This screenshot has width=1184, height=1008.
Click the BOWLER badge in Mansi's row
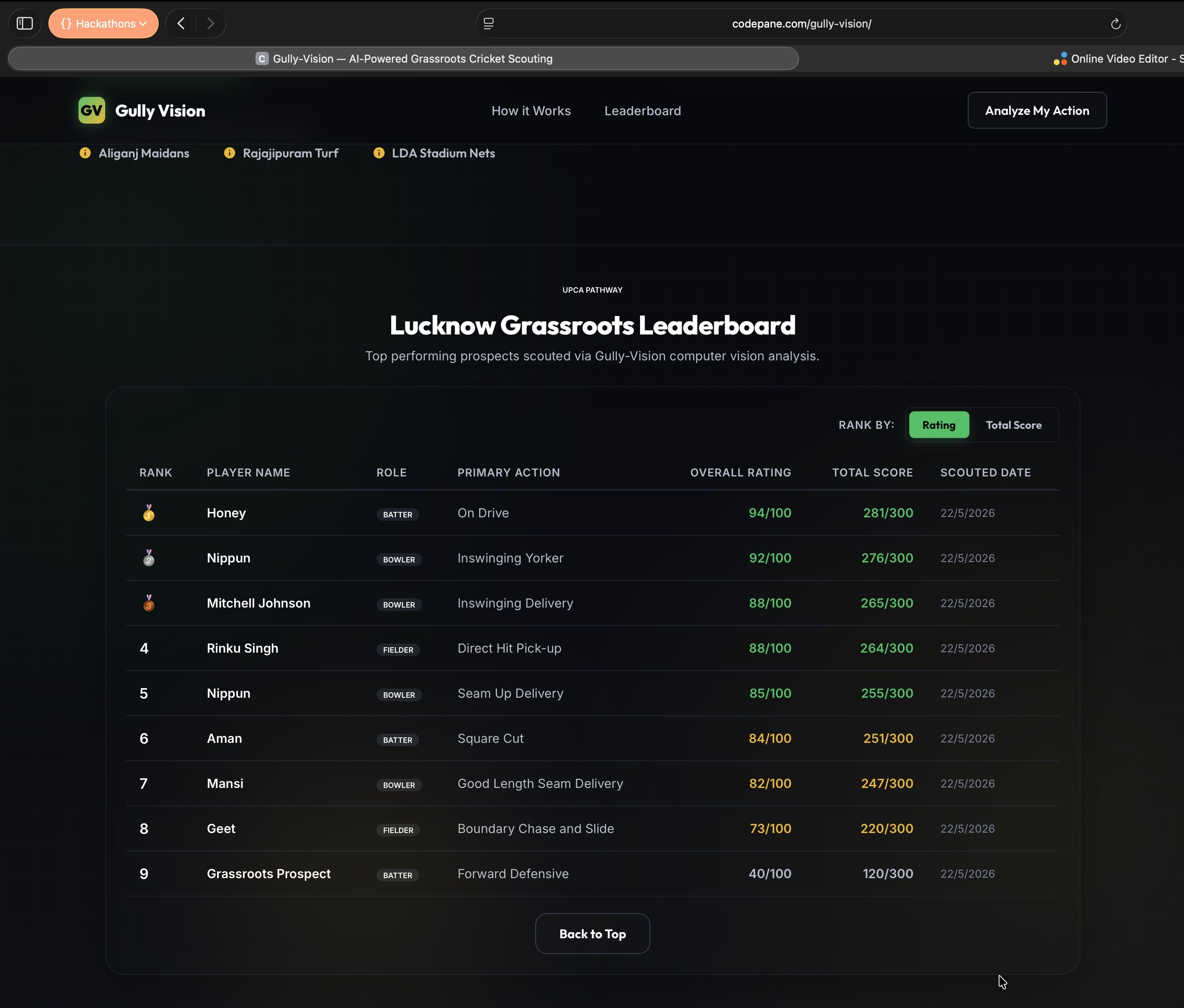pyautogui.click(x=399, y=785)
